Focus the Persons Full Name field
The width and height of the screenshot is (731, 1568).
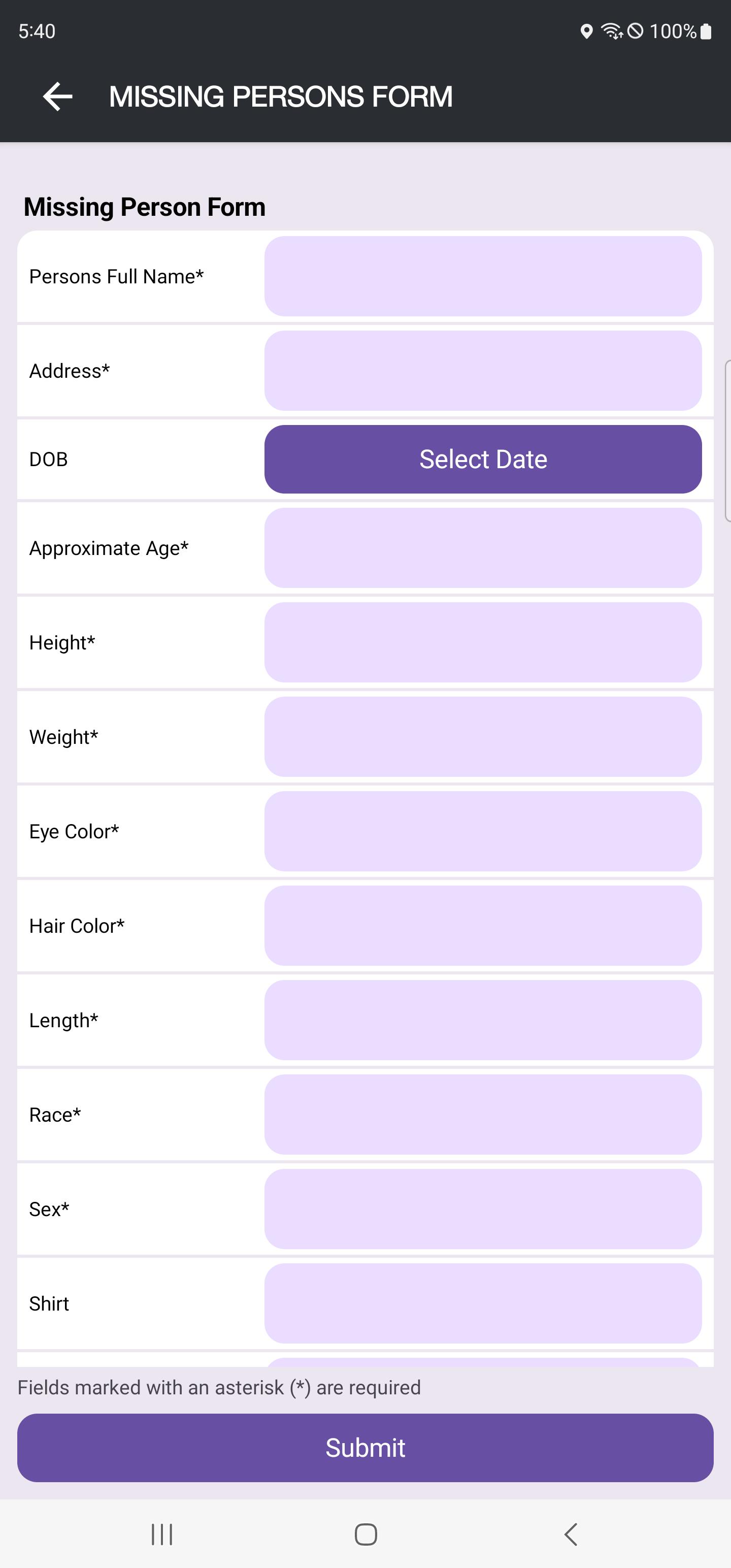483,276
